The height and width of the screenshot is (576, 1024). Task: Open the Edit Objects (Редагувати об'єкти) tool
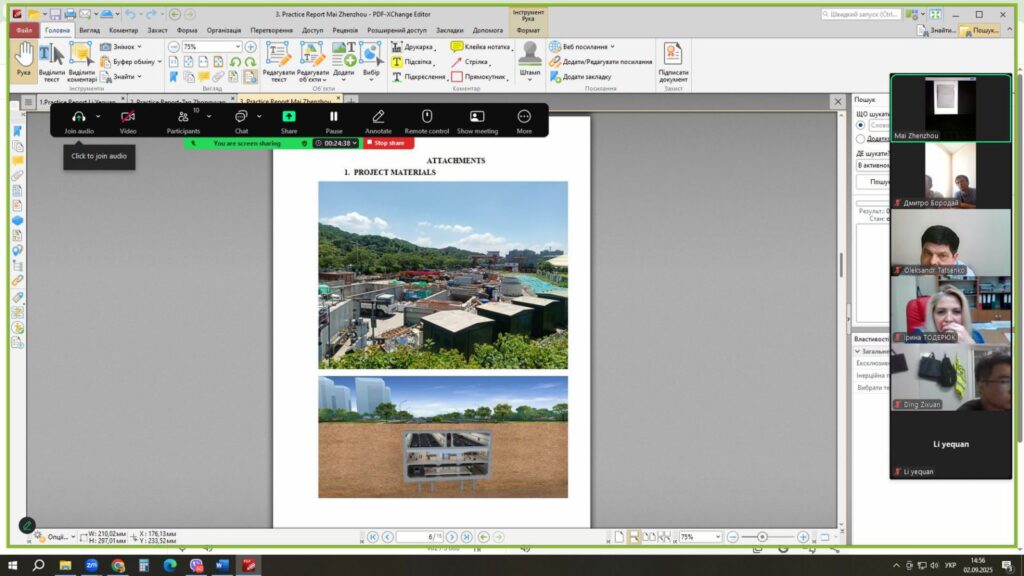(x=312, y=63)
